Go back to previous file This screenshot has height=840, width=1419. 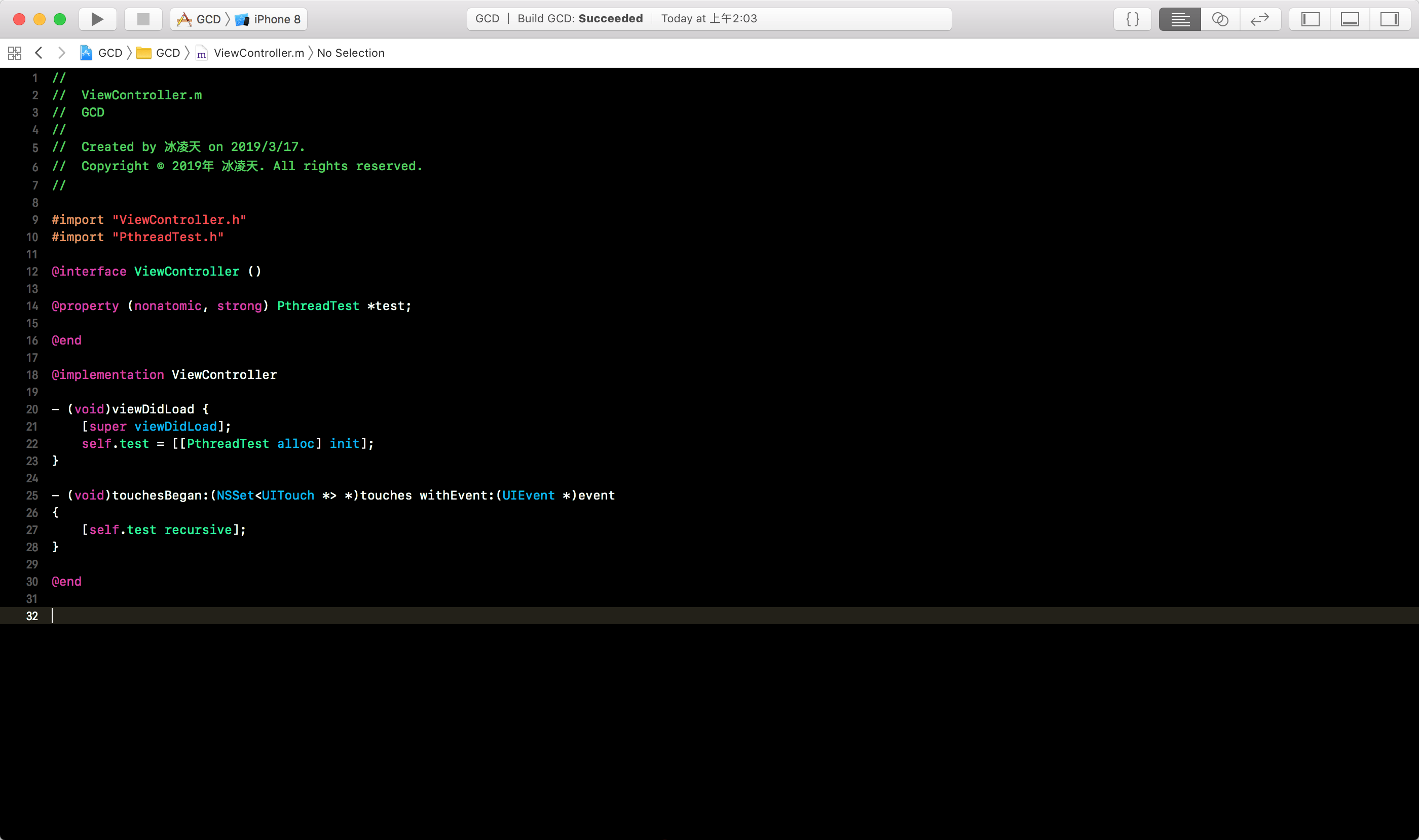(39, 53)
